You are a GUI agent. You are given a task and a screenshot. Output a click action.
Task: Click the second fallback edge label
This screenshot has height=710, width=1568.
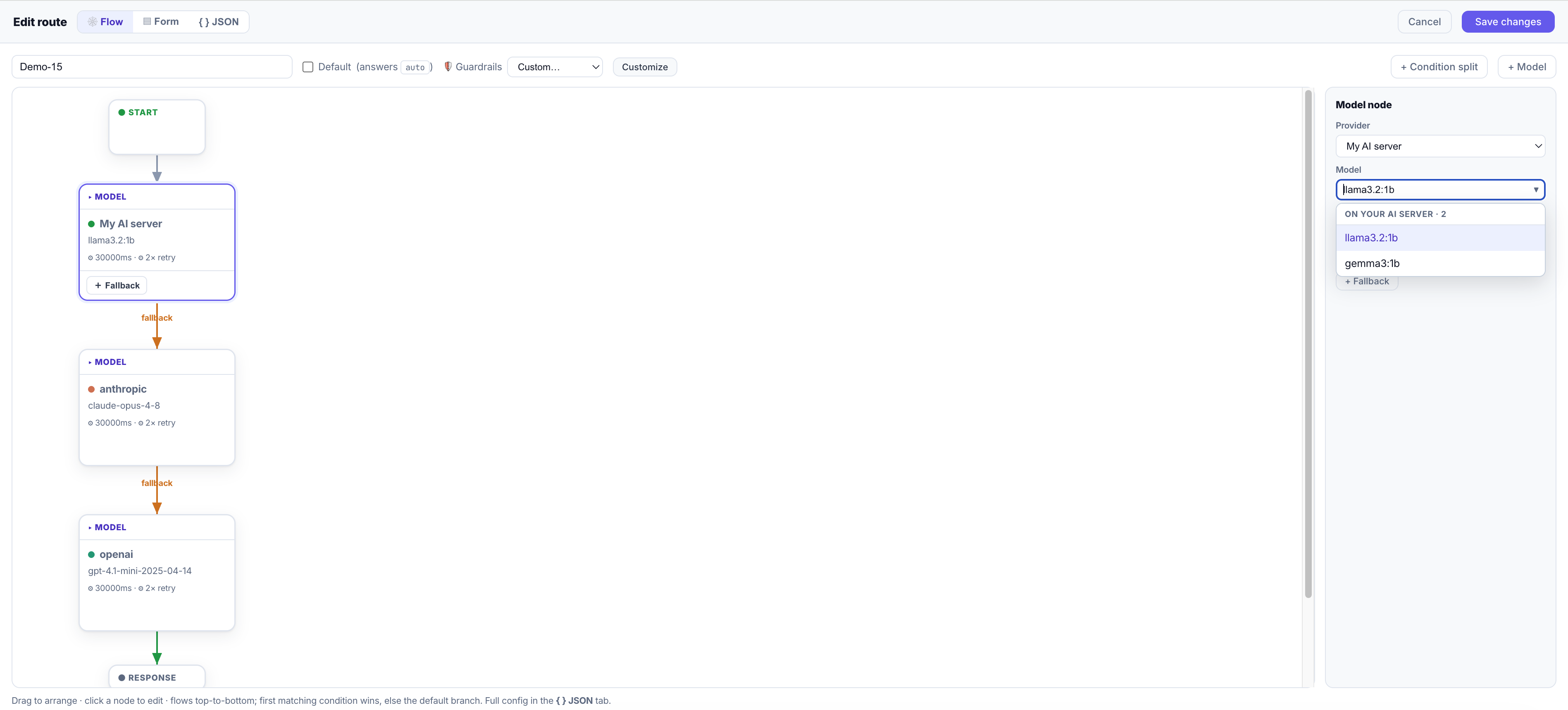click(x=157, y=484)
